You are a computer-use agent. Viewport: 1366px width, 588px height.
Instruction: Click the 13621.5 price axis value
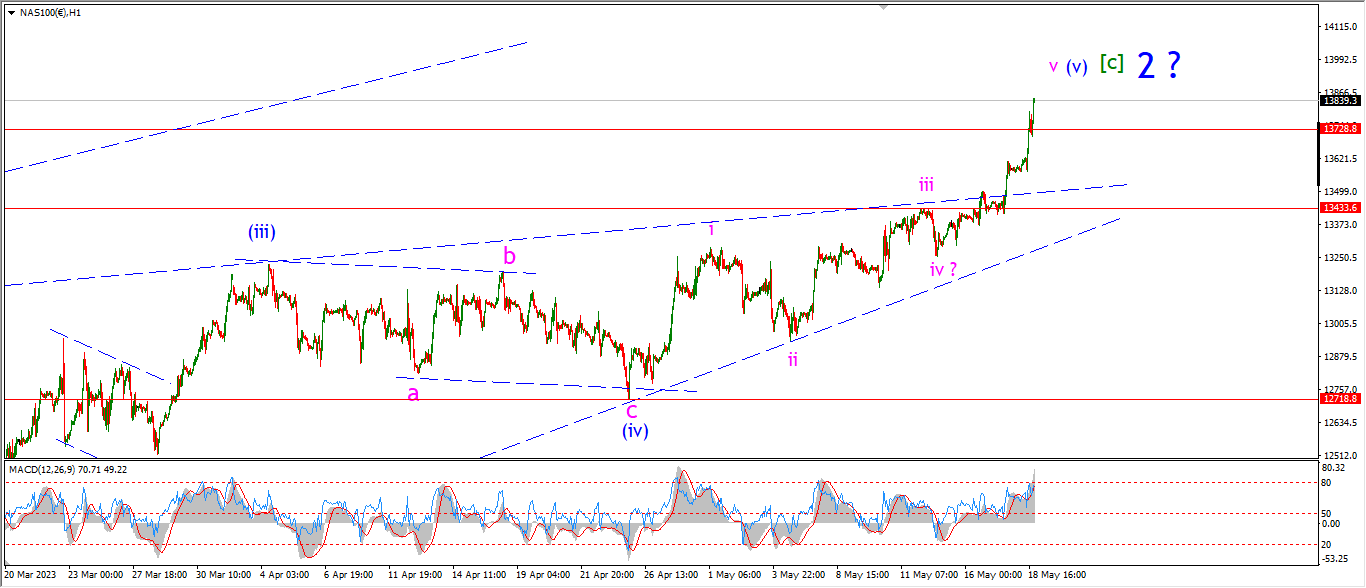[1340, 159]
